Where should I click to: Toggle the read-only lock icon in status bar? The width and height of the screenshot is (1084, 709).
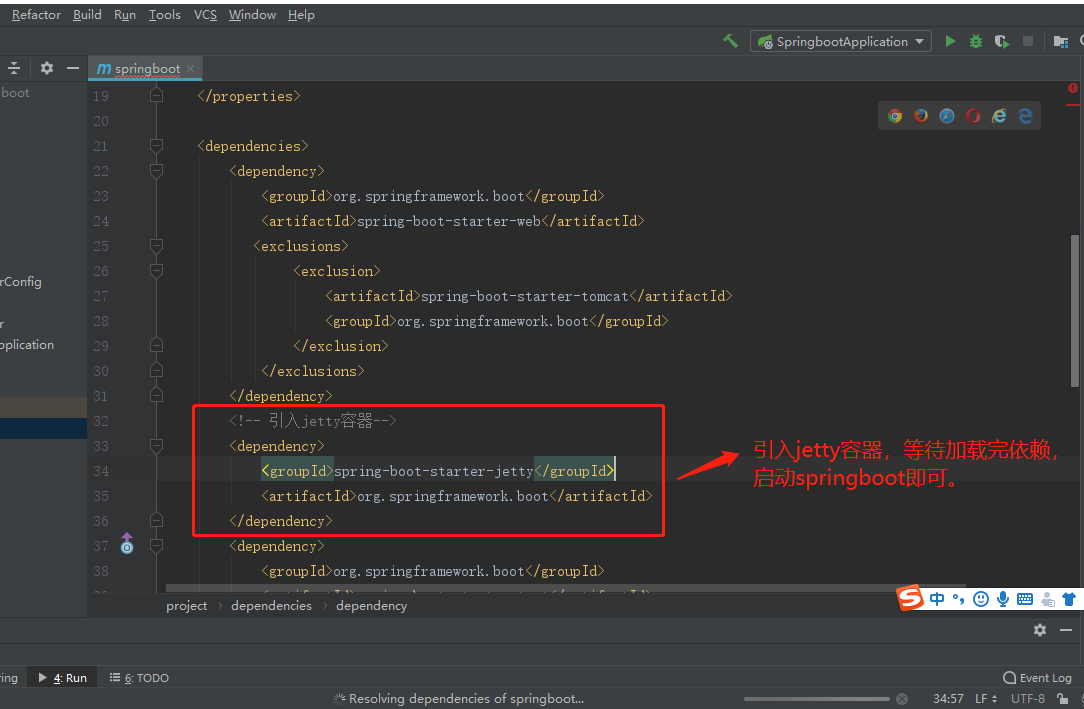click(x=1063, y=699)
